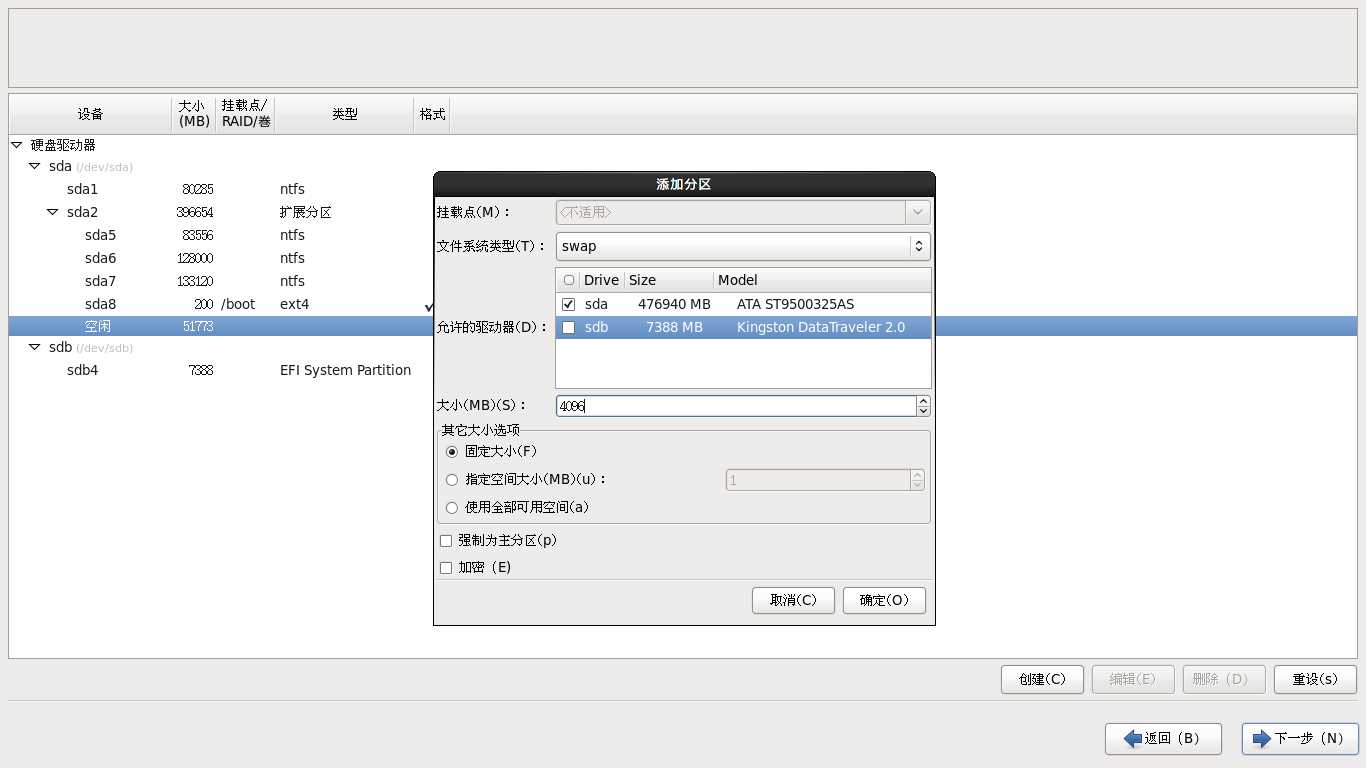Image resolution: width=1366 pixels, height=768 pixels.
Task: Click the 格式 column header
Action: 432,114
